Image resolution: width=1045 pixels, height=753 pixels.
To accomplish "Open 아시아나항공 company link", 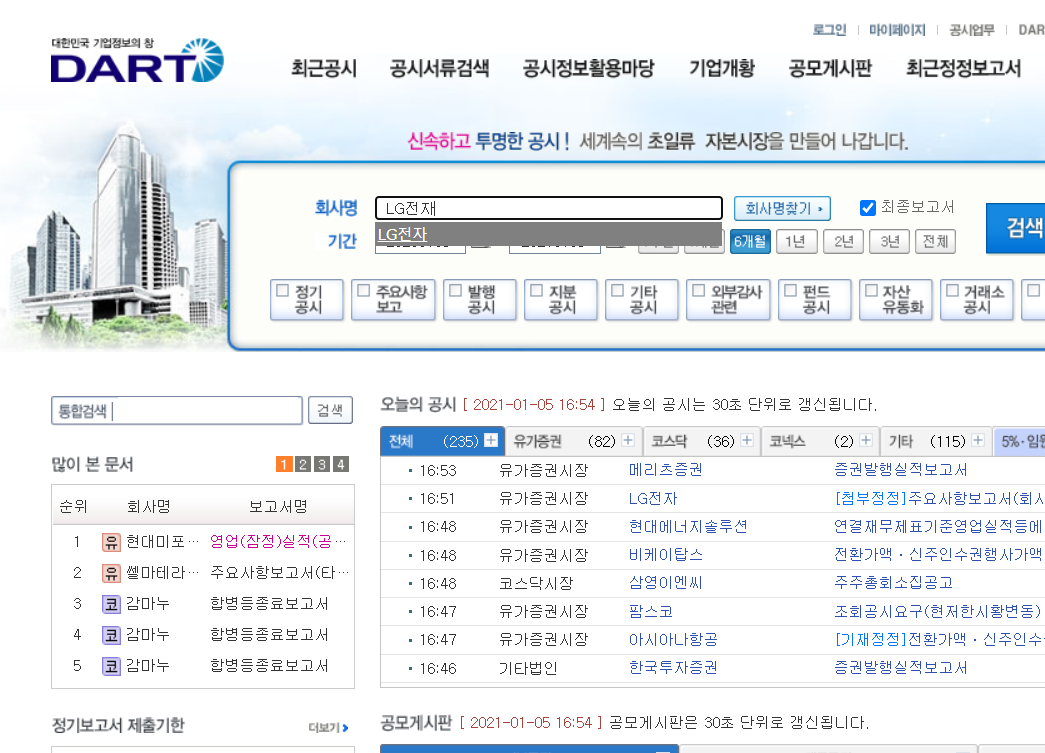I will [673, 640].
